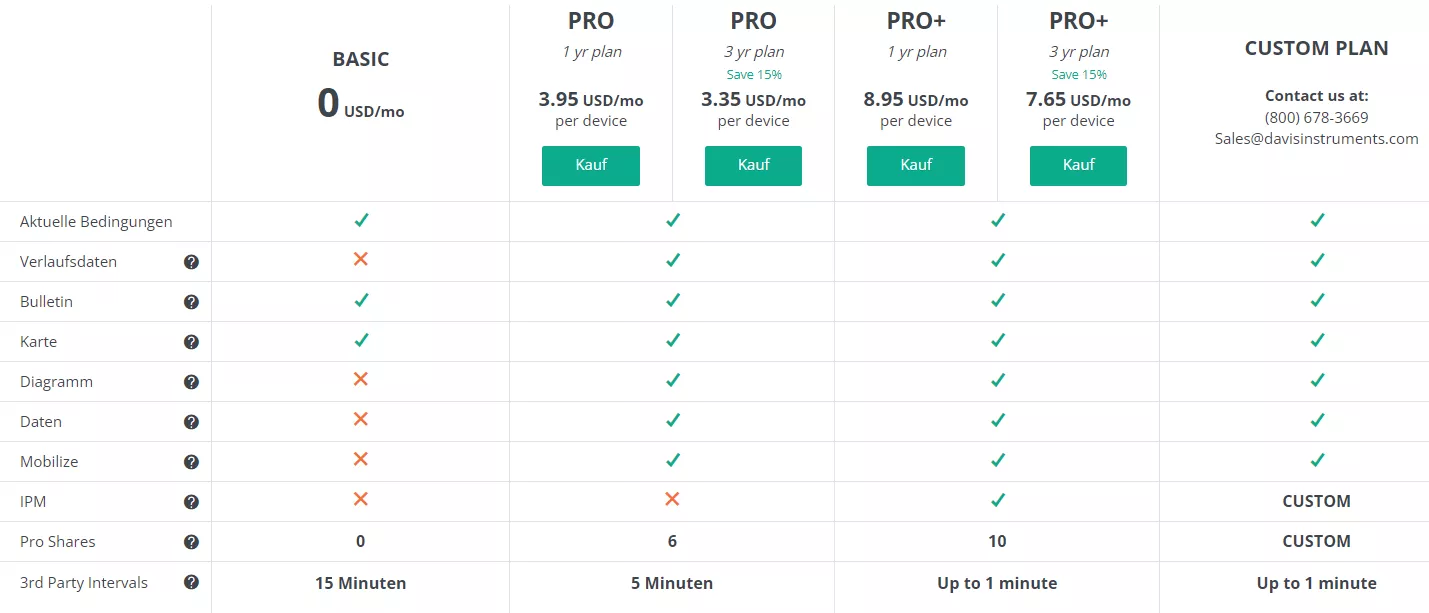Viewport: 1429px width, 613px height.
Task: Click the IPM help icon
Action: point(191,502)
